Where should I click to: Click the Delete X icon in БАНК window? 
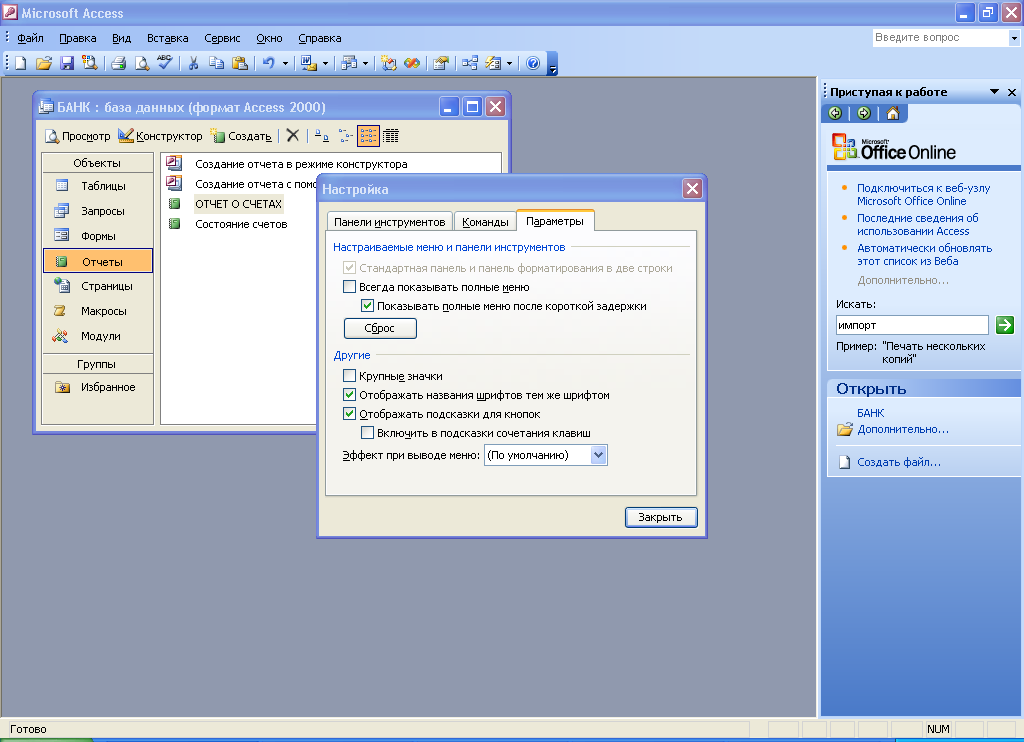(293, 136)
